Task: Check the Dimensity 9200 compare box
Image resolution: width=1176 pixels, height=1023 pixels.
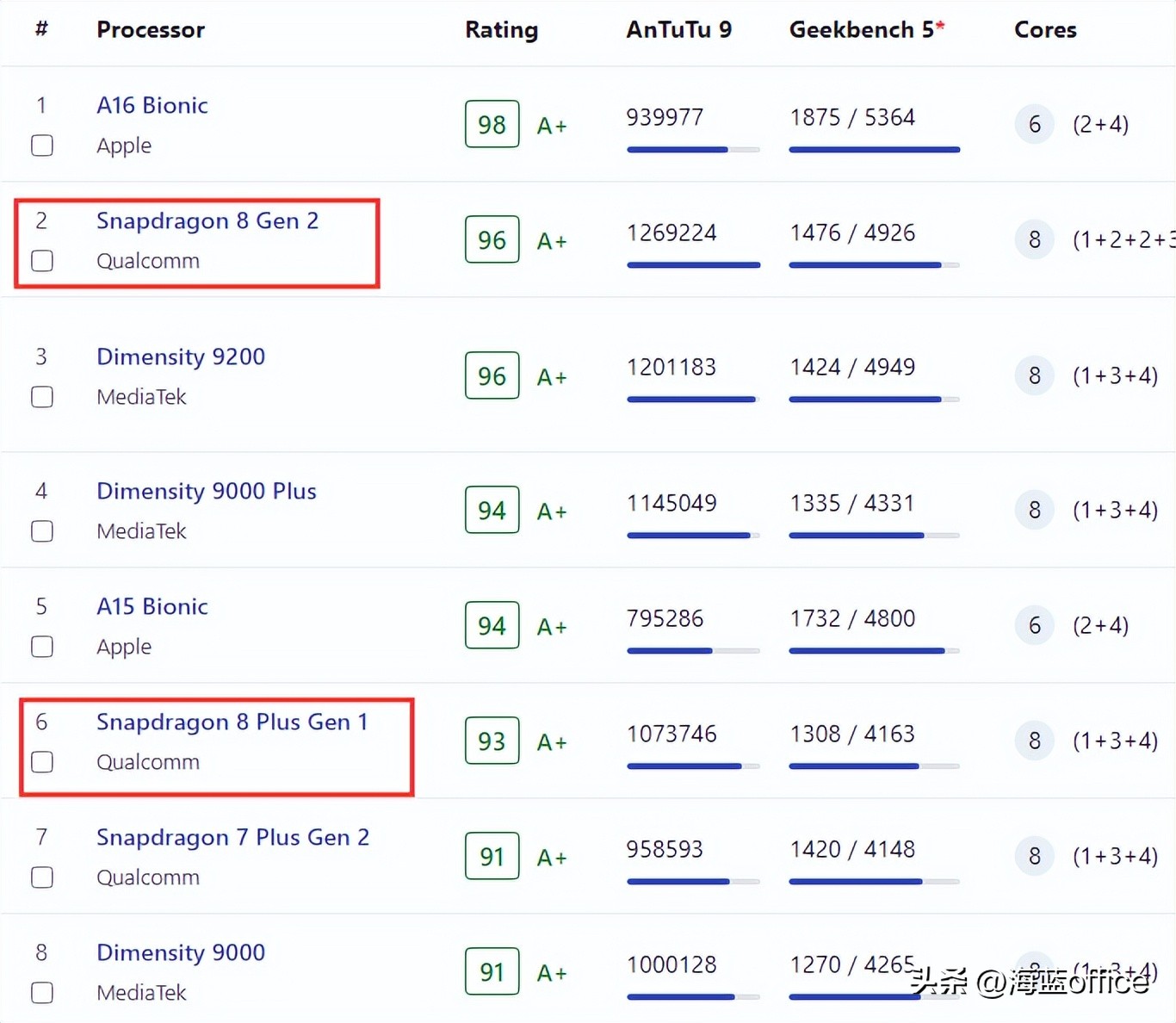Action: [x=42, y=397]
